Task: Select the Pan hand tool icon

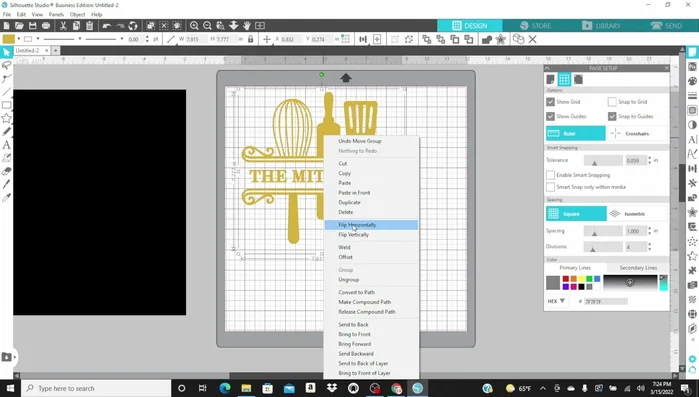Action: [247, 25]
